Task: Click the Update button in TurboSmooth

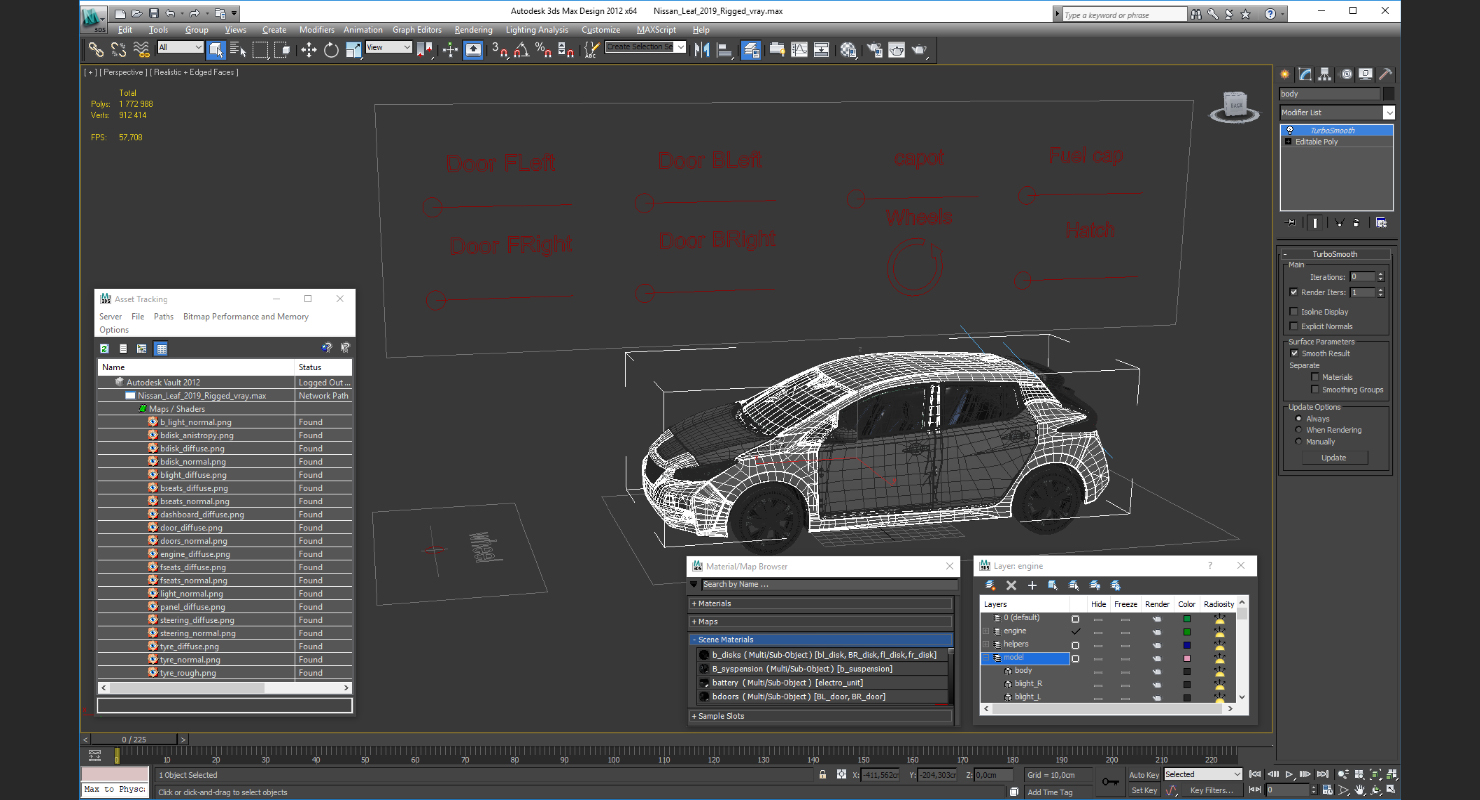Action: 1333,457
